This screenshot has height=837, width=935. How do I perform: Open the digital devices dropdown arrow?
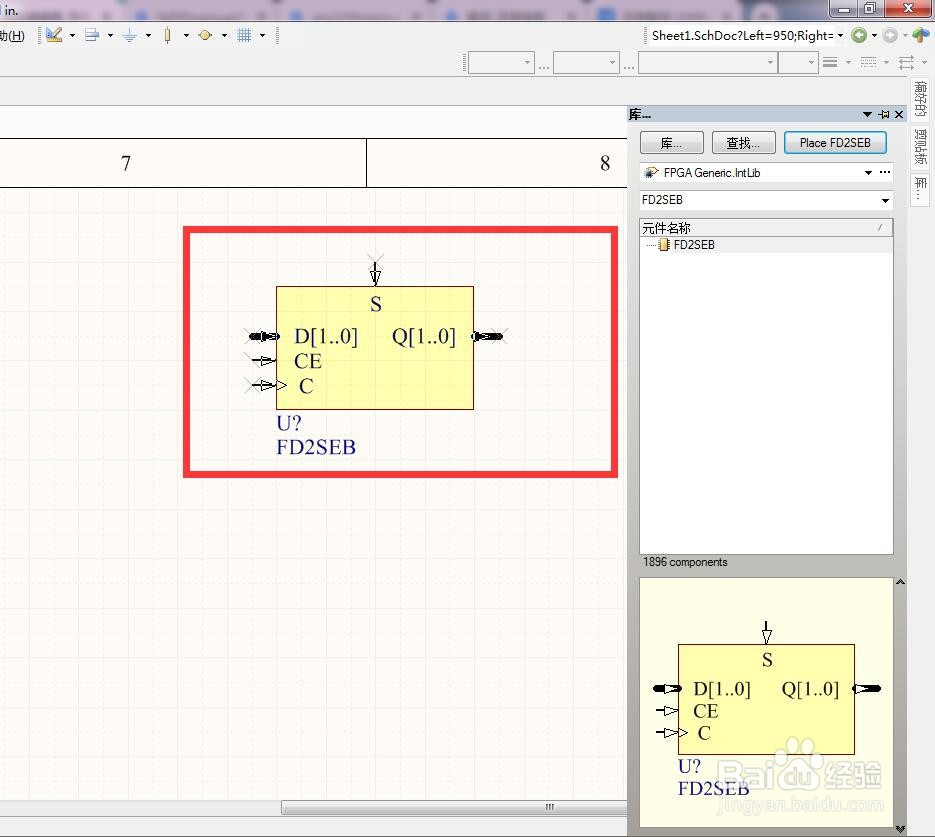(x=186, y=36)
